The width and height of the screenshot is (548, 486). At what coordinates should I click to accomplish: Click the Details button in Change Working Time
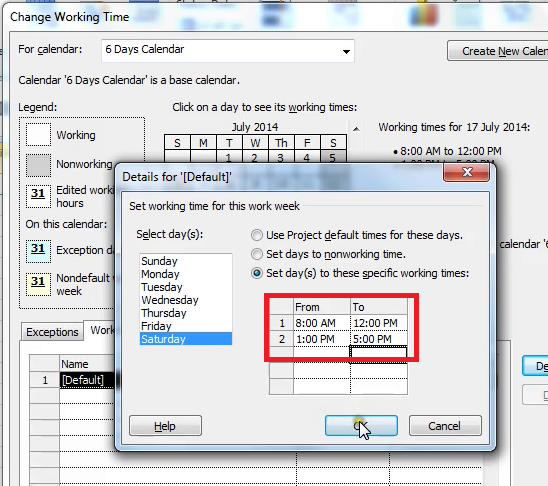pos(535,366)
